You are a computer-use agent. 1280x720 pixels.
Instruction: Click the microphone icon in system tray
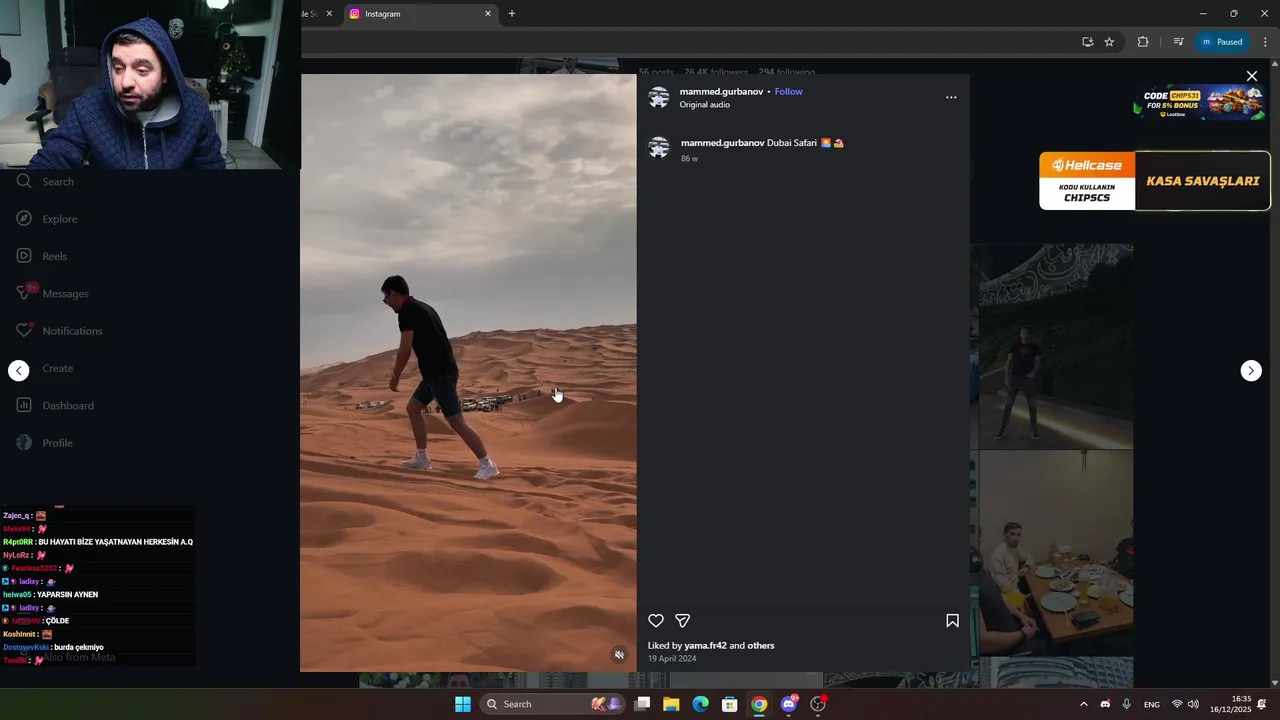(1127, 704)
